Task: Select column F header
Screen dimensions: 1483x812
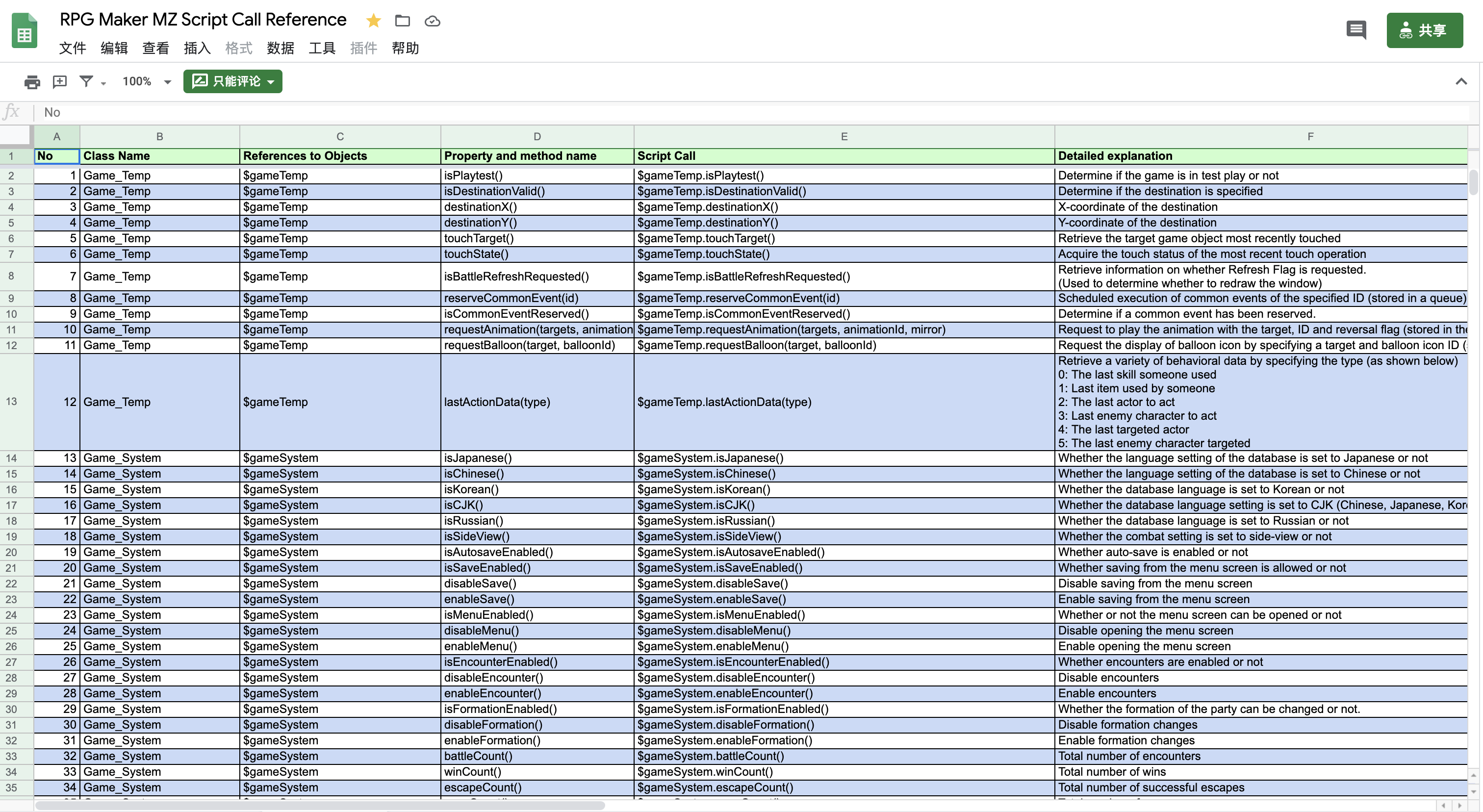Action: point(1261,136)
